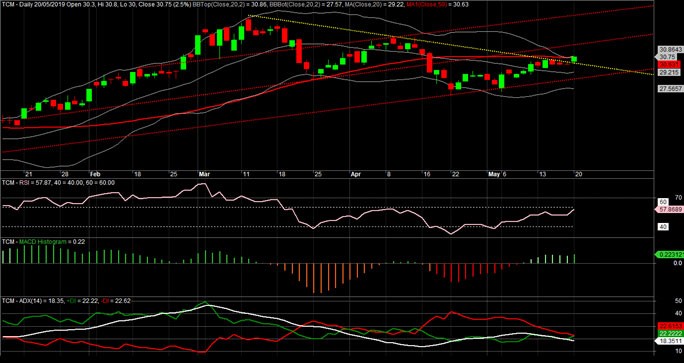Click the Mar label on date axis
The width and height of the screenshot is (684, 363).
point(204,174)
